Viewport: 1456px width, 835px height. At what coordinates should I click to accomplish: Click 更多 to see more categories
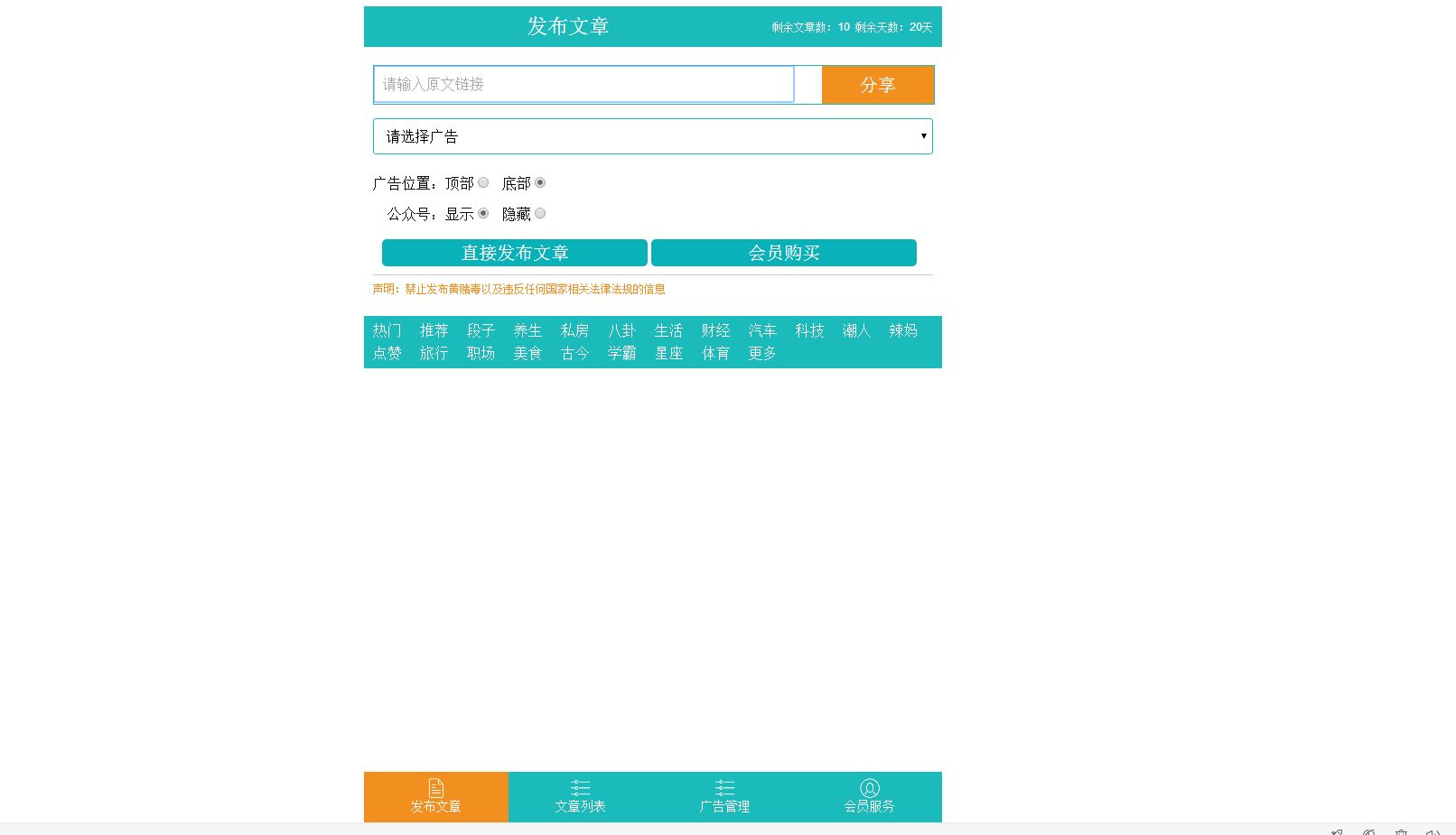[763, 353]
